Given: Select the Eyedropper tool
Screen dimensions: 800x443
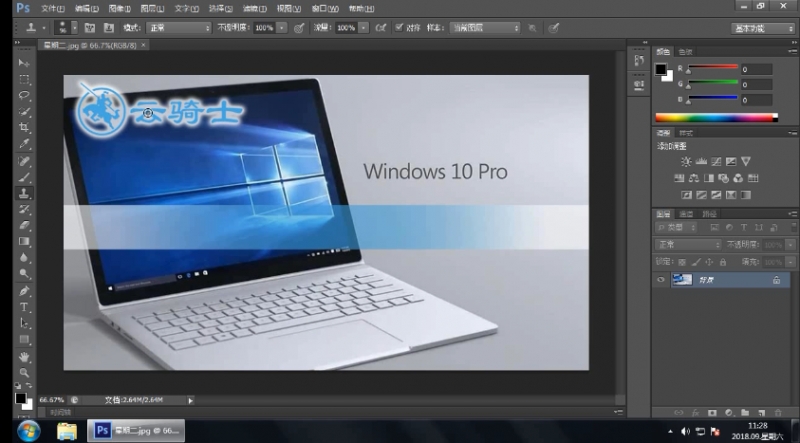Looking at the screenshot, I should [x=24, y=144].
